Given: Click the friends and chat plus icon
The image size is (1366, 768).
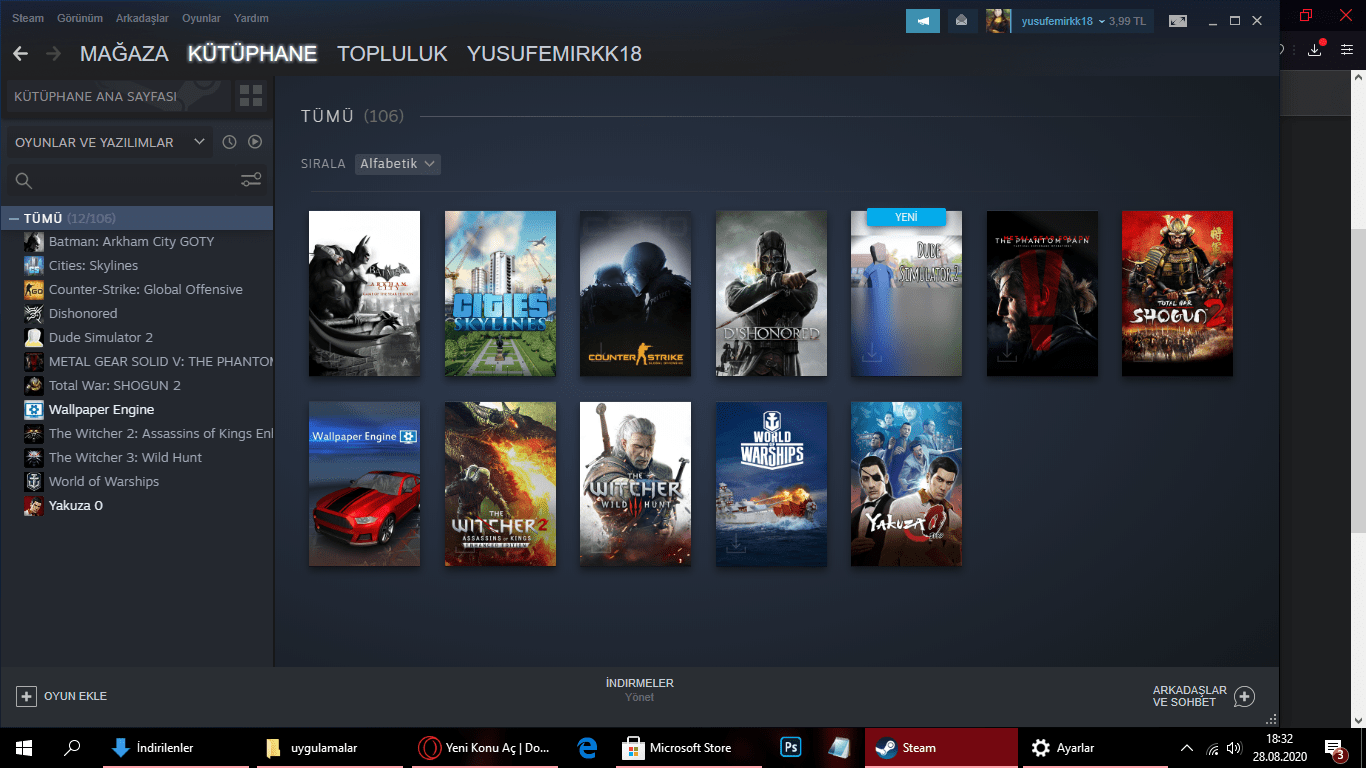Looking at the screenshot, I should tap(1244, 696).
